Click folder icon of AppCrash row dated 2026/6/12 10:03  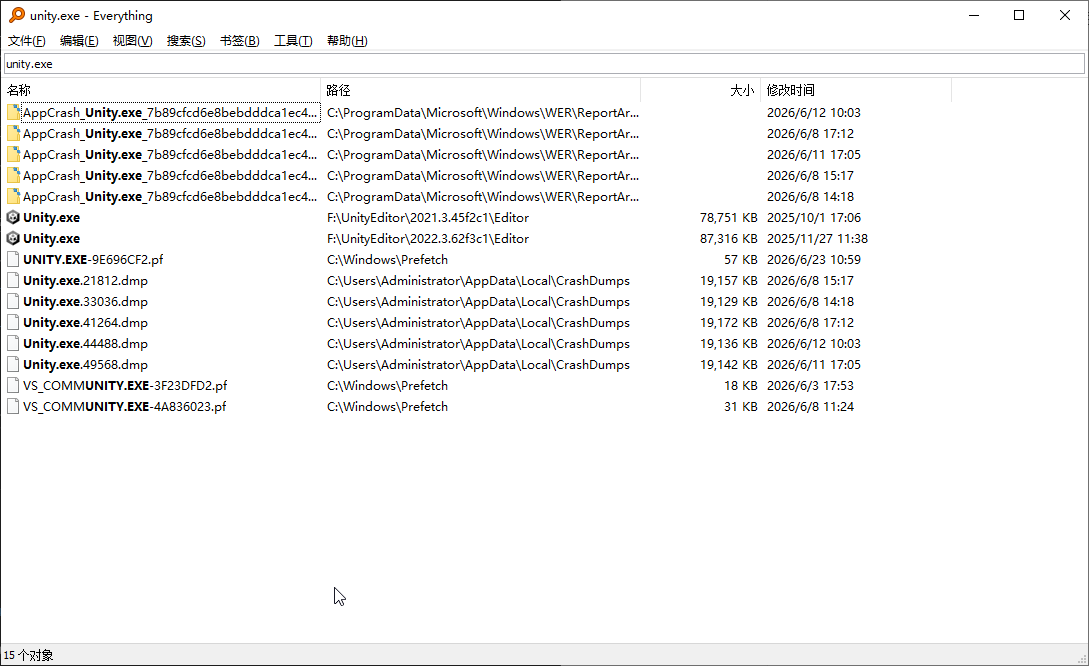pos(13,113)
